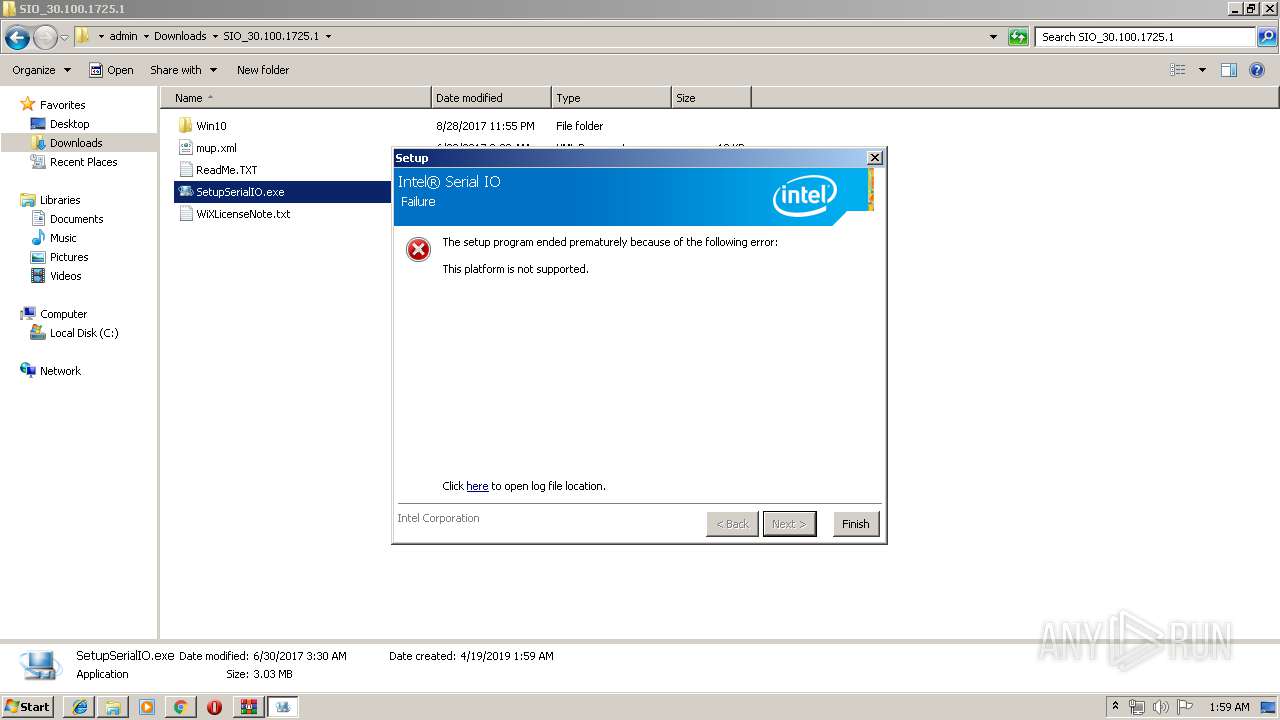Click the disabled Back button in Setup
The image size is (1280, 720).
(732, 524)
